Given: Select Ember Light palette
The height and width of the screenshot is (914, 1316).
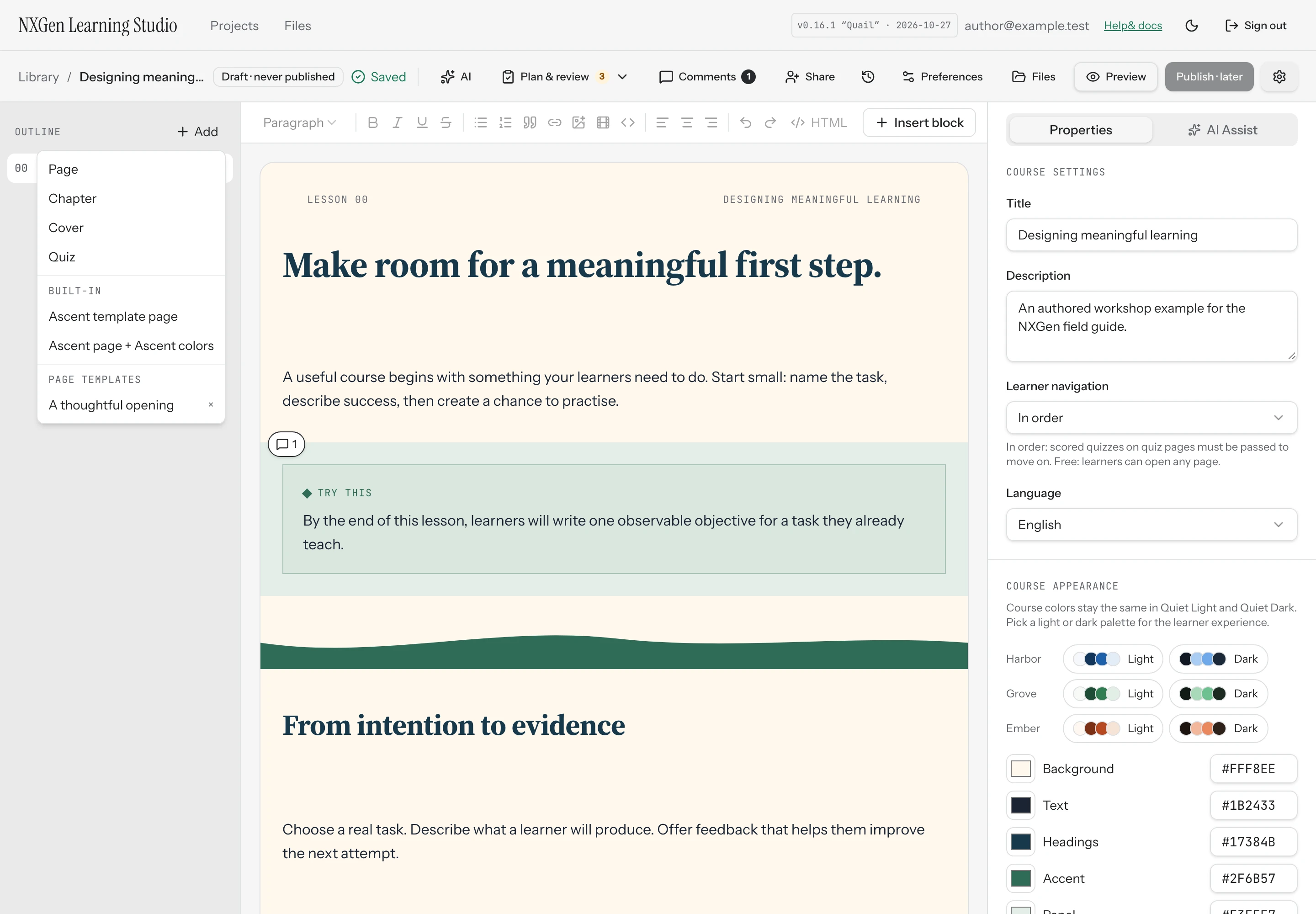Looking at the screenshot, I should pos(1113,728).
